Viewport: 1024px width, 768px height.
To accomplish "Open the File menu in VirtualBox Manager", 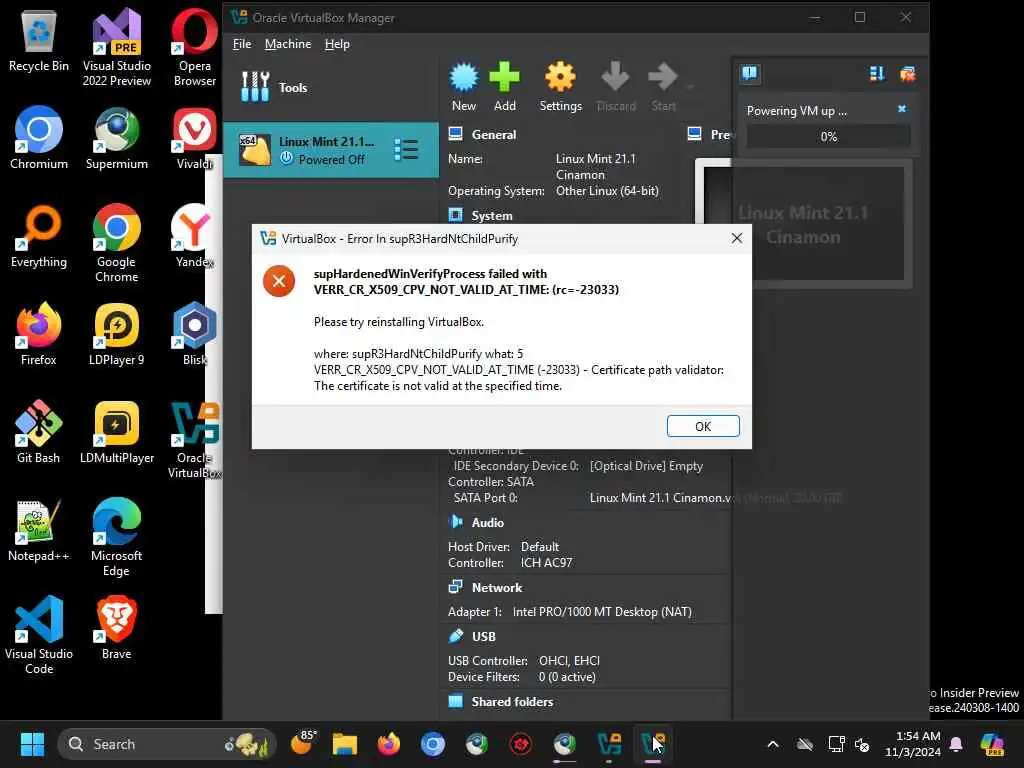I will click(242, 44).
